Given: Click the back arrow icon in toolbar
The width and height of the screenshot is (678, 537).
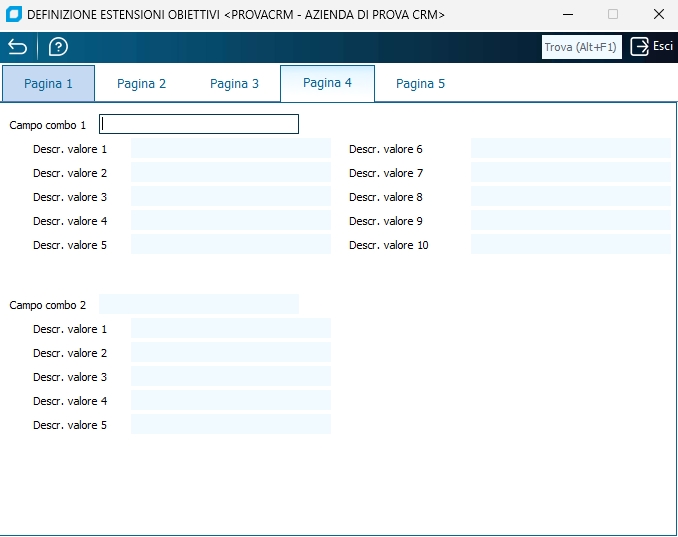Looking at the screenshot, I should 17,47.
